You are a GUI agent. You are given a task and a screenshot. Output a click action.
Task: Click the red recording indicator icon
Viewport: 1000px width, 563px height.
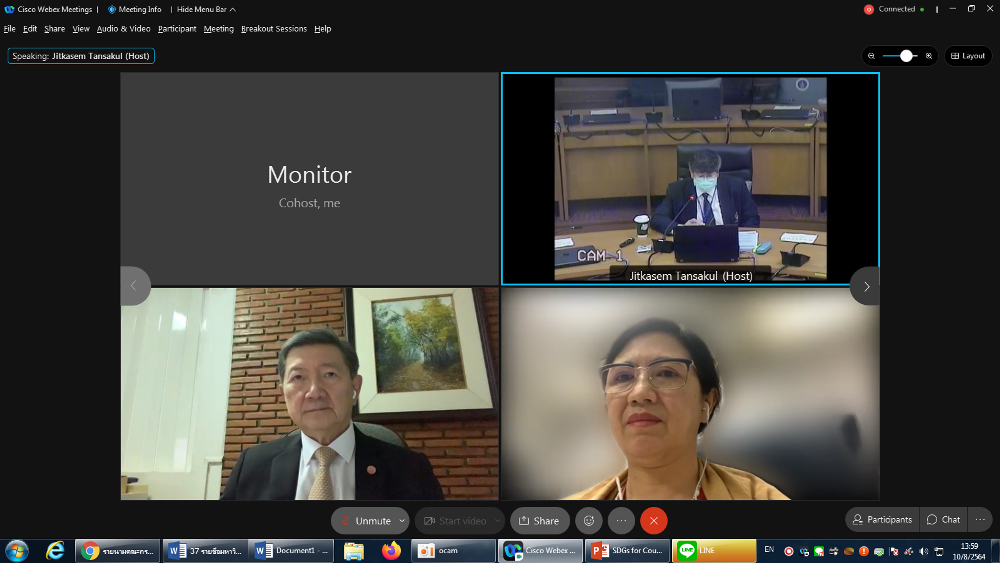coord(868,9)
